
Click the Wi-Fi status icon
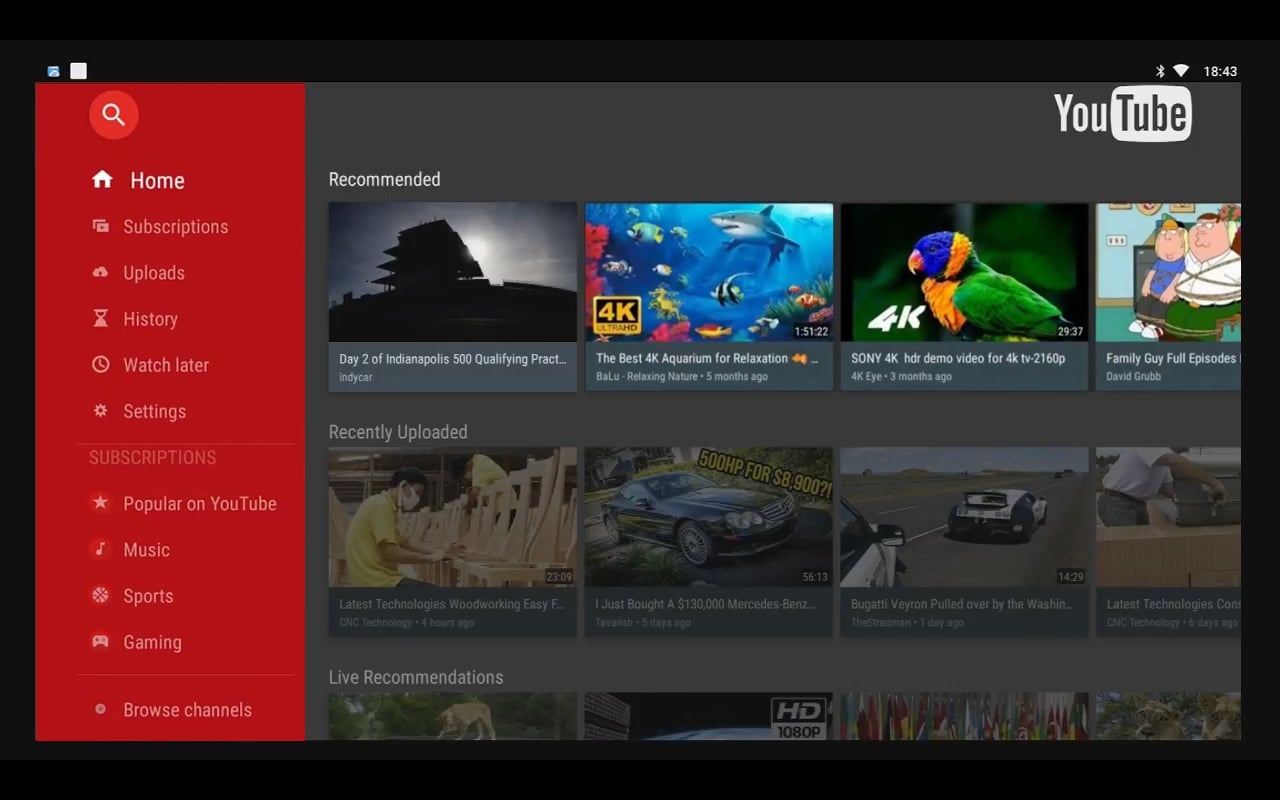tap(1181, 71)
